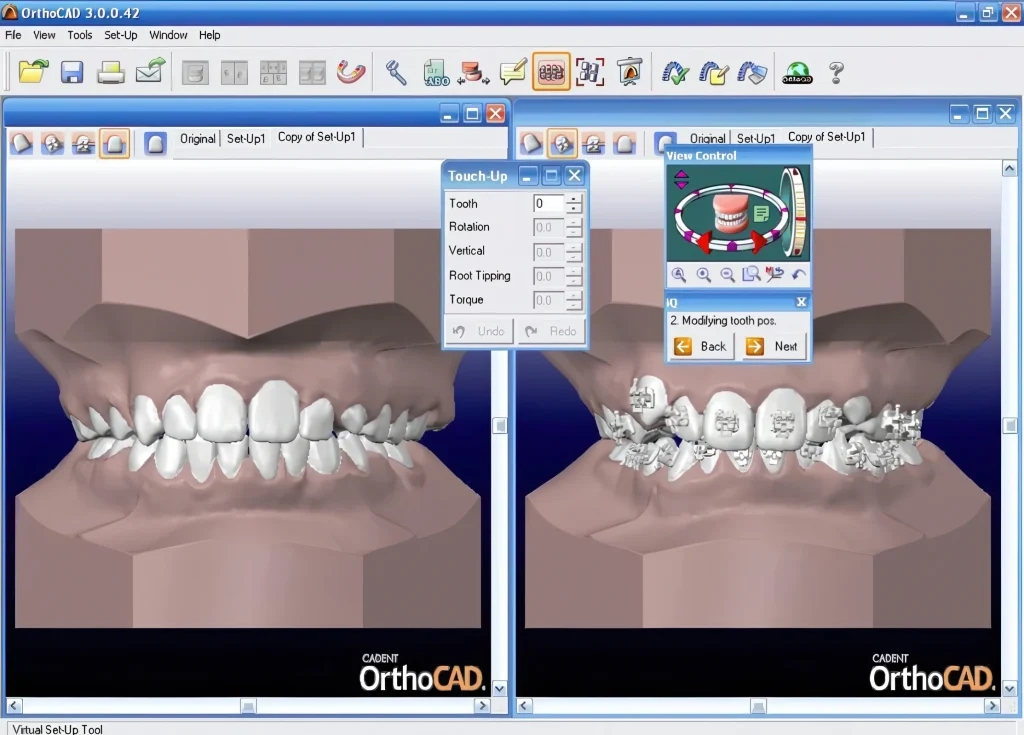Image resolution: width=1024 pixels, height=735 pixels.
Task: Open the File menu
Action: pyautogui.click(x=13, y=35)
